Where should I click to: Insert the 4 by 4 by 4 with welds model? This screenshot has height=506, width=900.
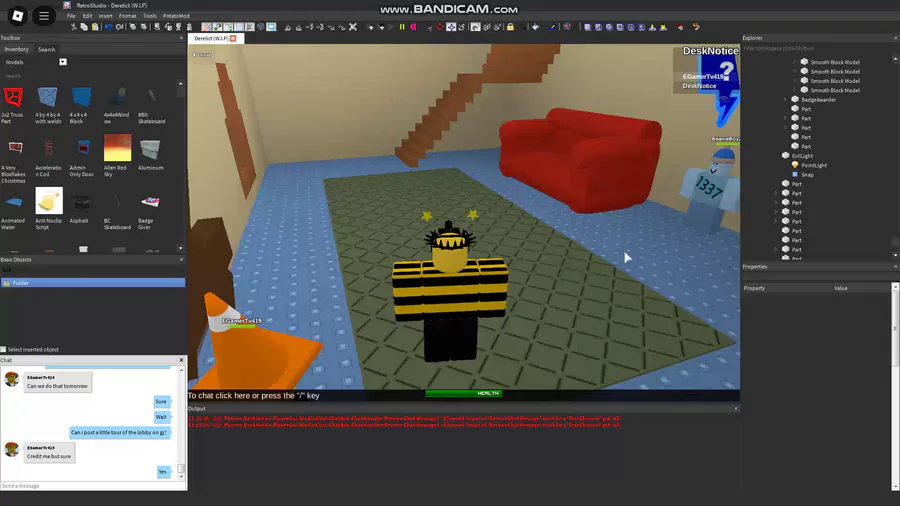tap(48, 105)
